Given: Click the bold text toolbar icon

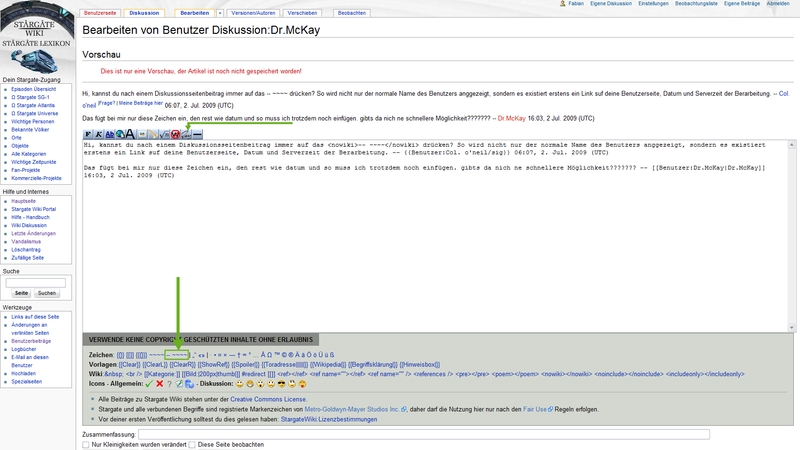Looking at the screenshot, I should [88, 132].
